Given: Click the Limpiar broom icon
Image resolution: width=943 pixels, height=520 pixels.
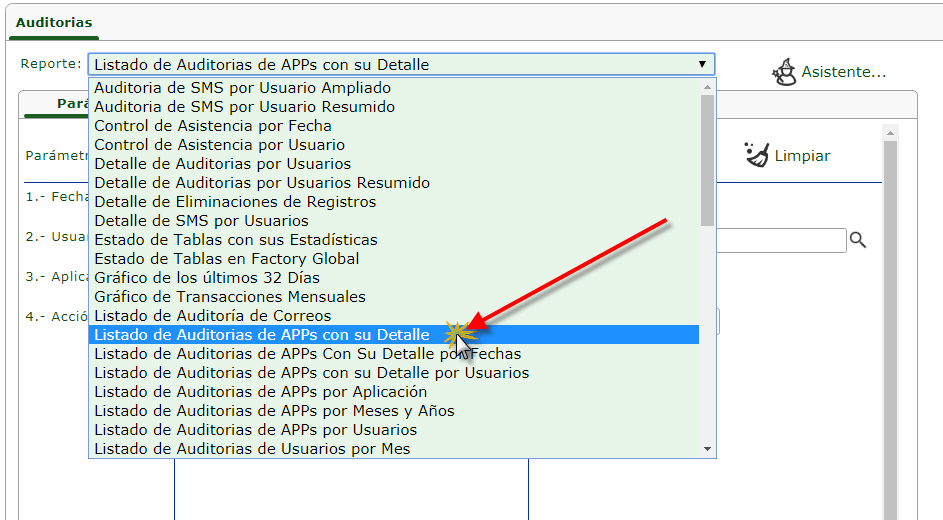Looking at the screenshot, I should coord(757,155).
